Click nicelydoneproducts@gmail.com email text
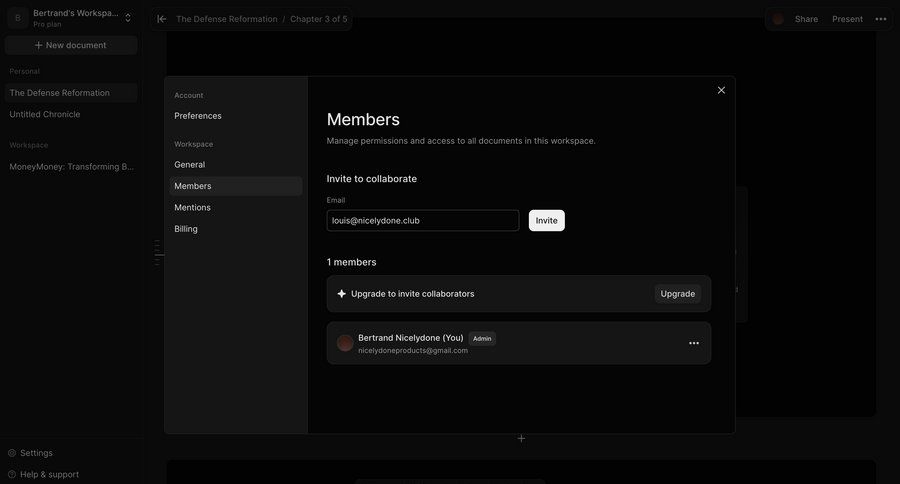 point(413,350)
